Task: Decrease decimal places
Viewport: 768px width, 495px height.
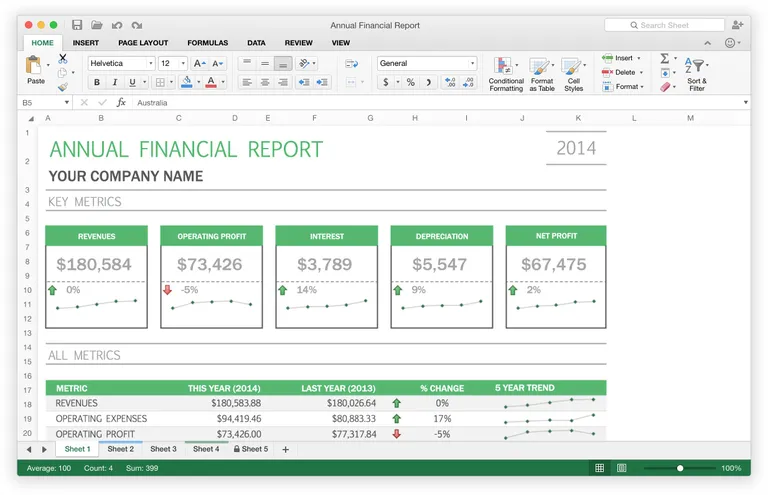Action: click(468, 82)
